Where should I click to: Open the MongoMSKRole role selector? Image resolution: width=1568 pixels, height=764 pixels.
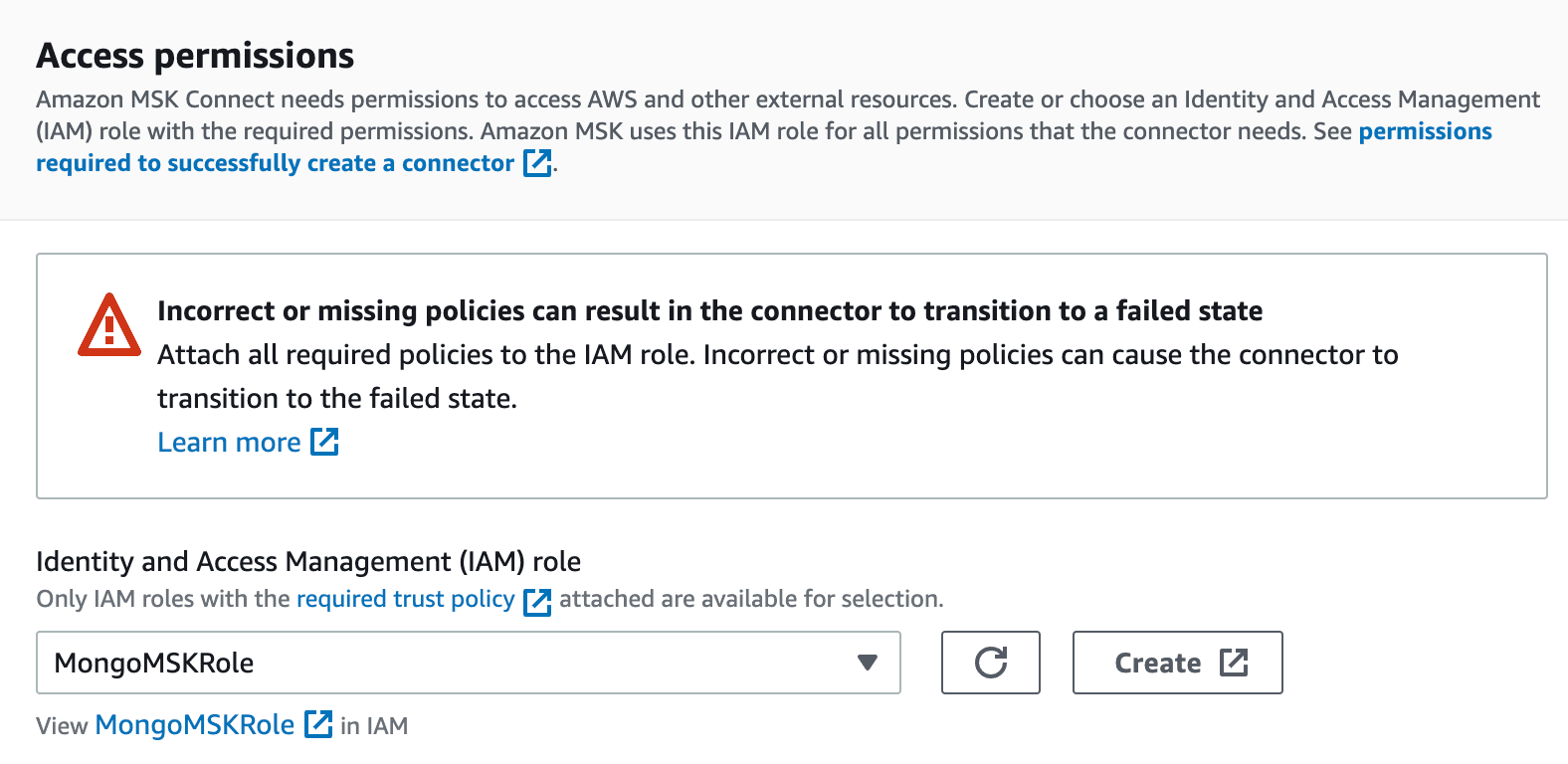[448, 663]
